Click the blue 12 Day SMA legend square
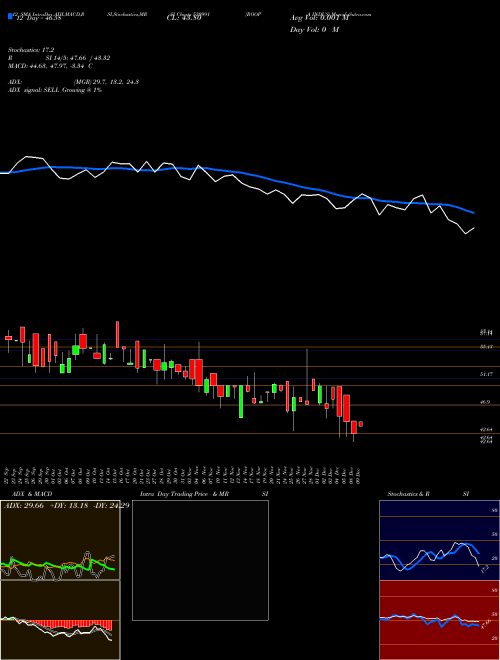 10,16
